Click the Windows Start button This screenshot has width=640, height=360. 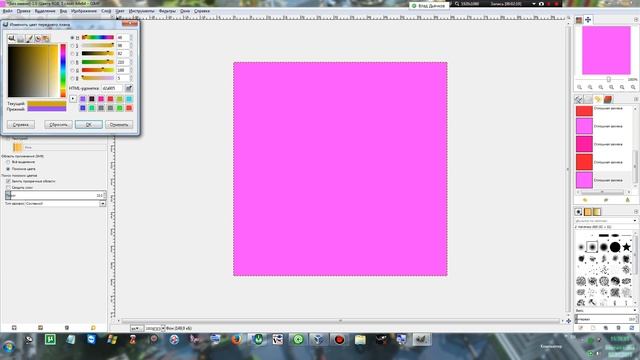coord(9,347)
